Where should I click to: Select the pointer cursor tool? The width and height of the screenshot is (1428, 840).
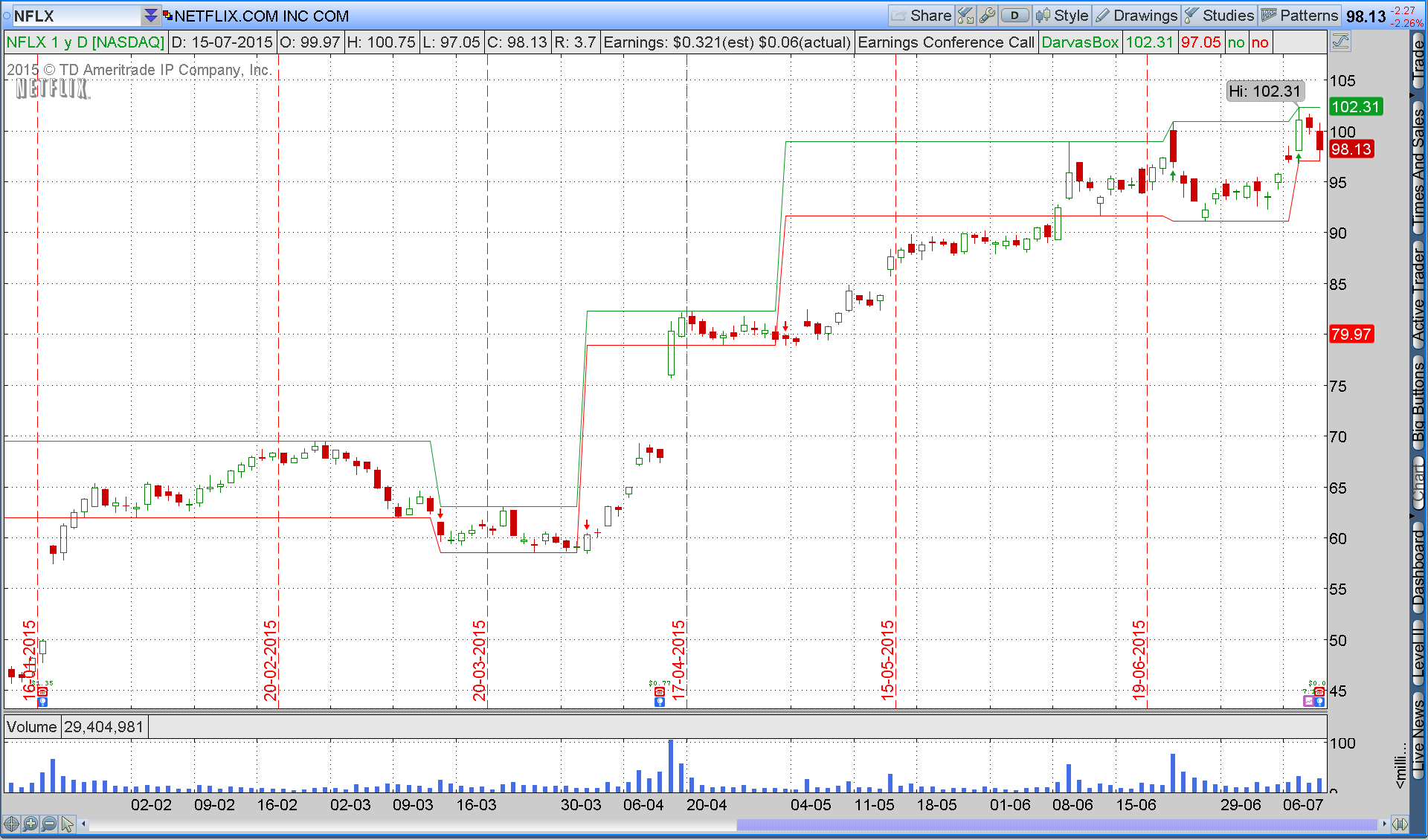pyautogui.click(x=68, y=824)
